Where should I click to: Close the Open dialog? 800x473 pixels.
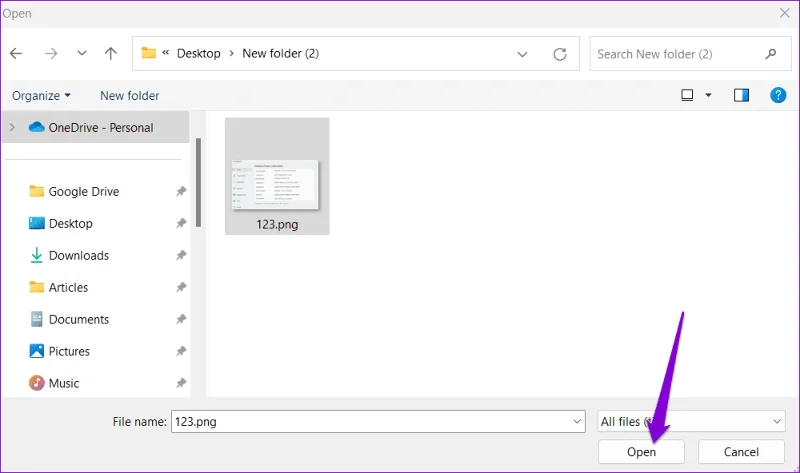point(785,13)
